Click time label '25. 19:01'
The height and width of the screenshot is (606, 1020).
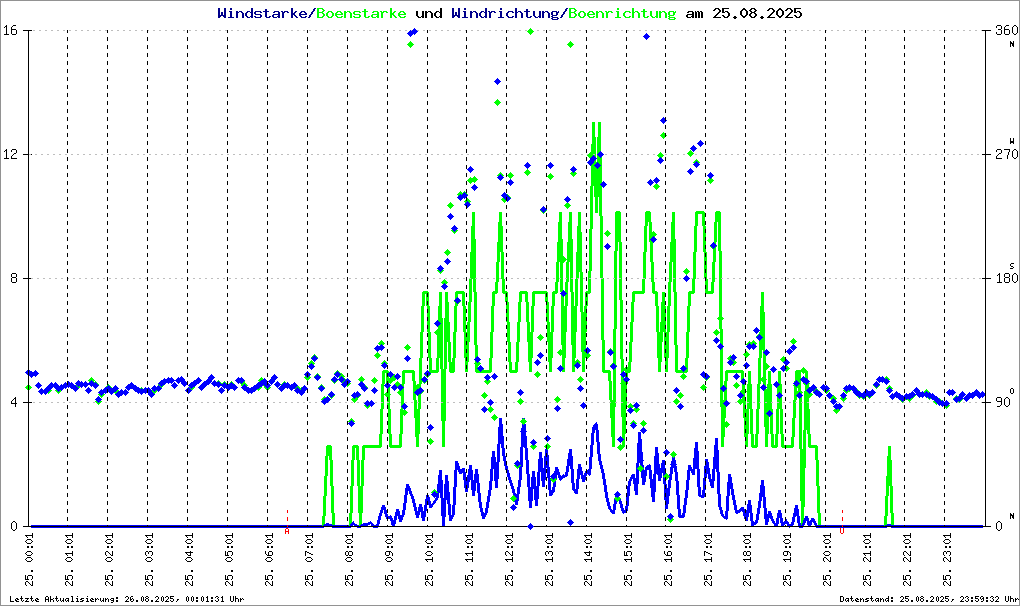coord(787,560)
